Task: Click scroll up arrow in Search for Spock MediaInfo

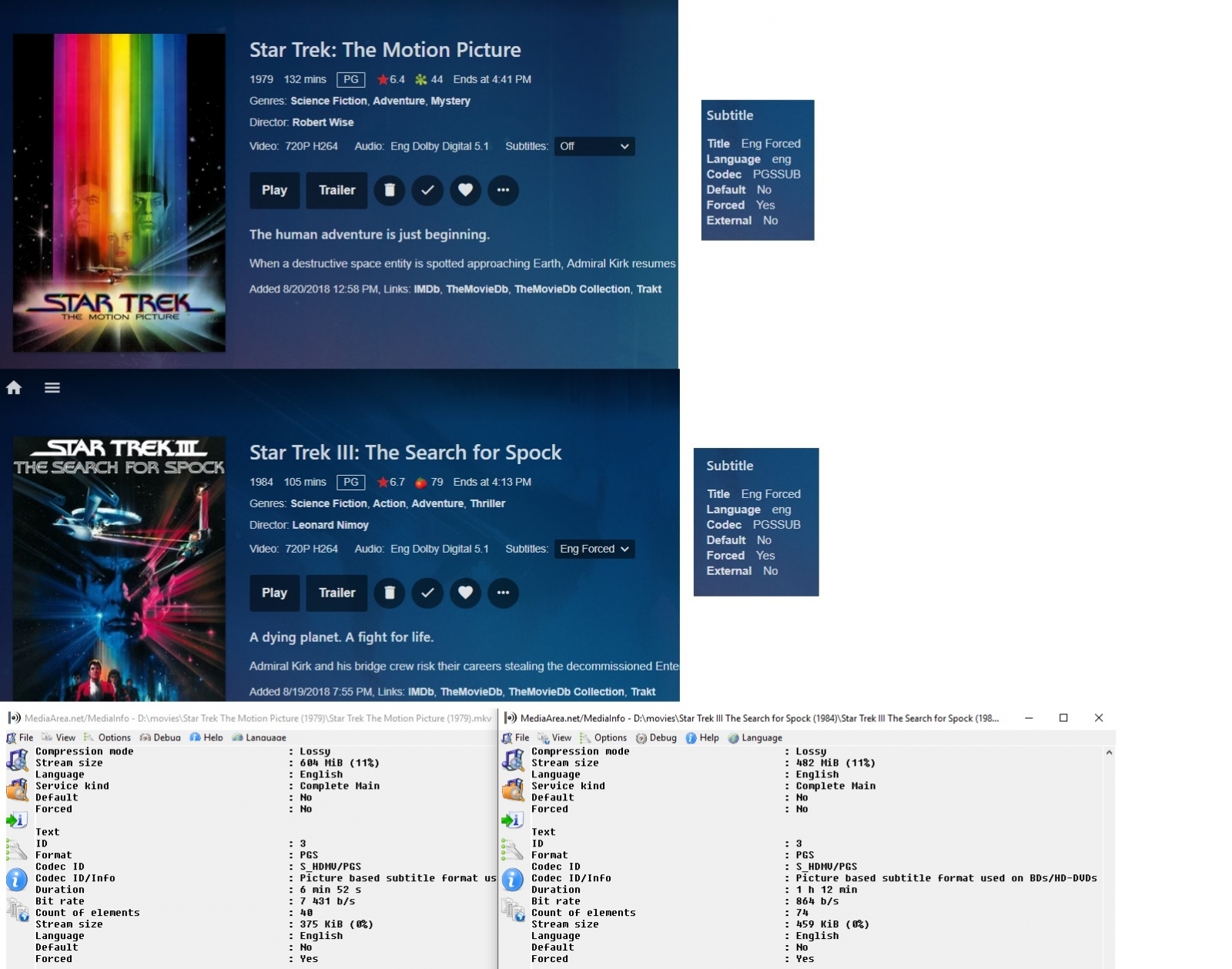Action: [1109, 753]
